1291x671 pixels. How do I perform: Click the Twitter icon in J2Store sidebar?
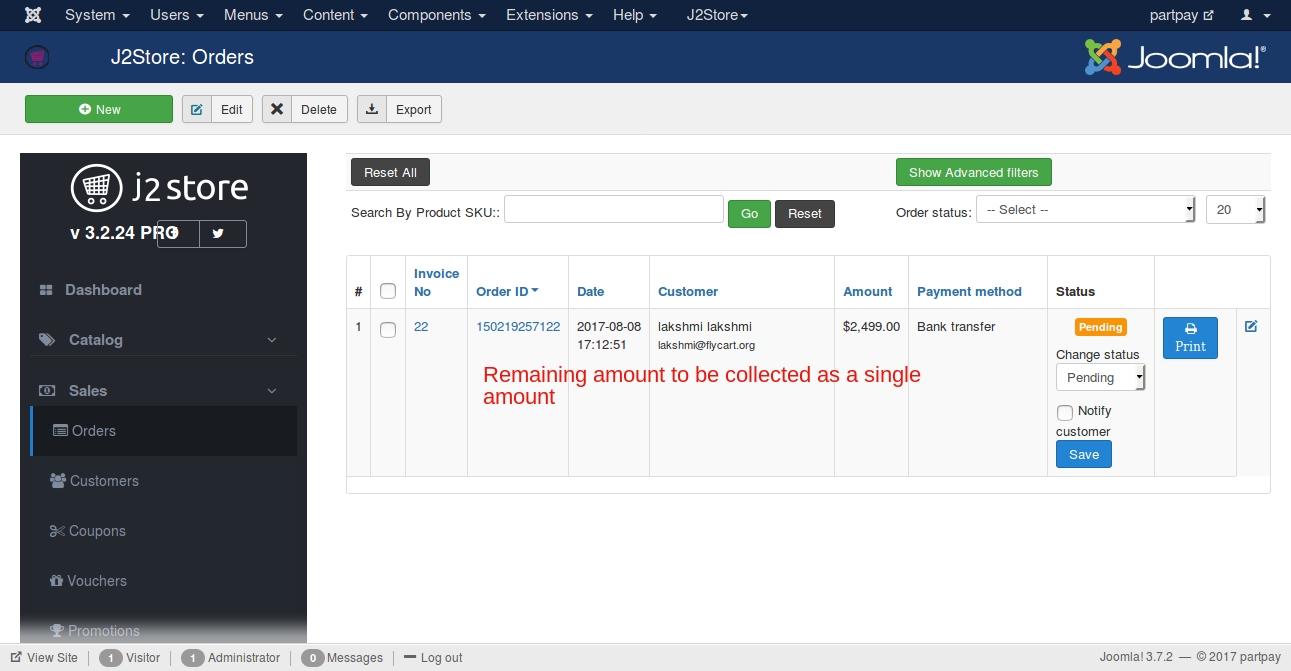click(217, 234)
